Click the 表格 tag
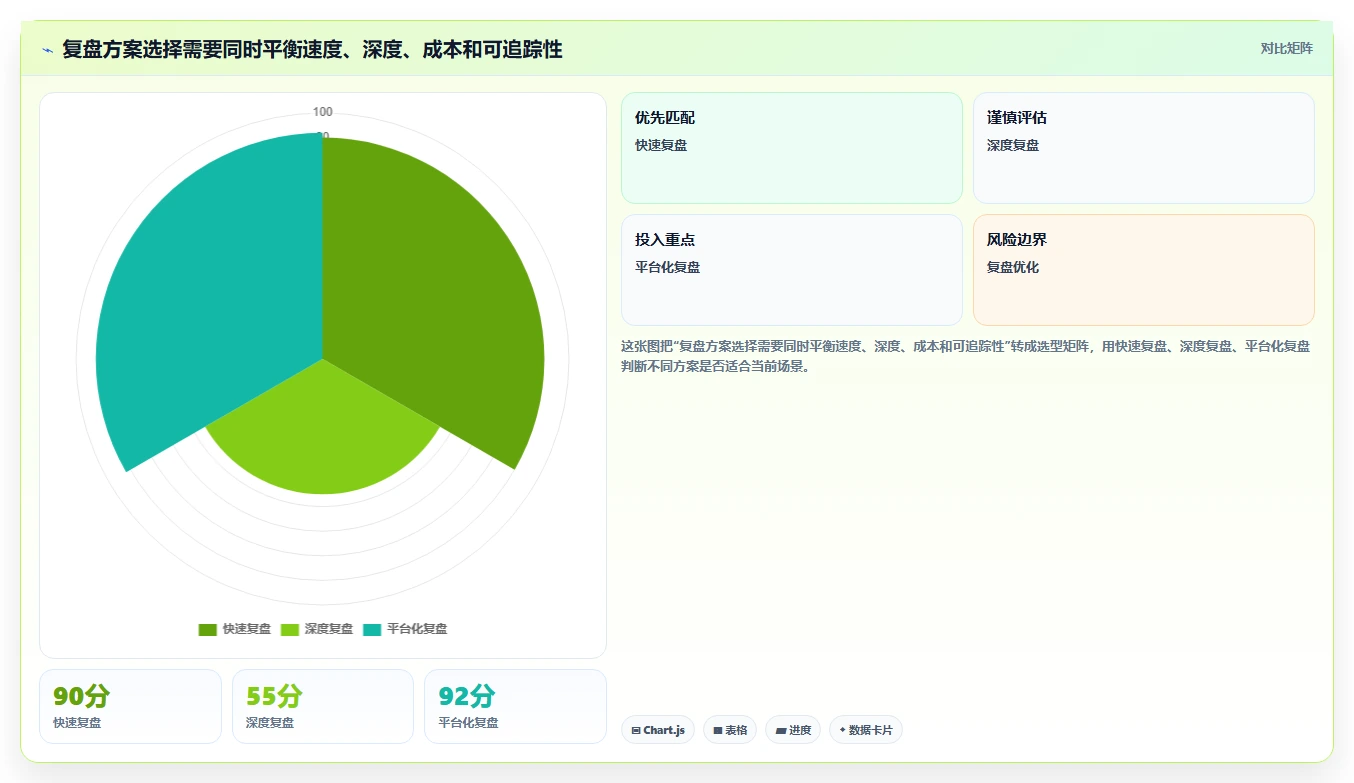This screenshot has height=783, width=1354. 730,730
